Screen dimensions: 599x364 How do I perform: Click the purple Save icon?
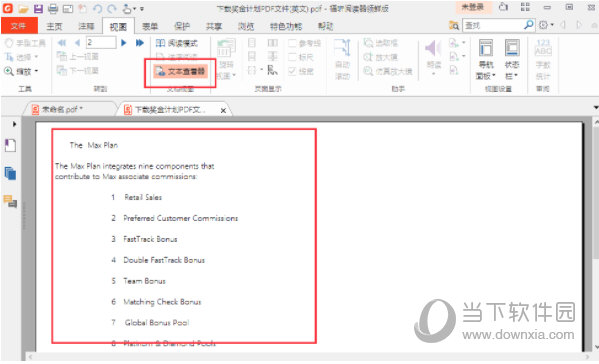[38, 8]
